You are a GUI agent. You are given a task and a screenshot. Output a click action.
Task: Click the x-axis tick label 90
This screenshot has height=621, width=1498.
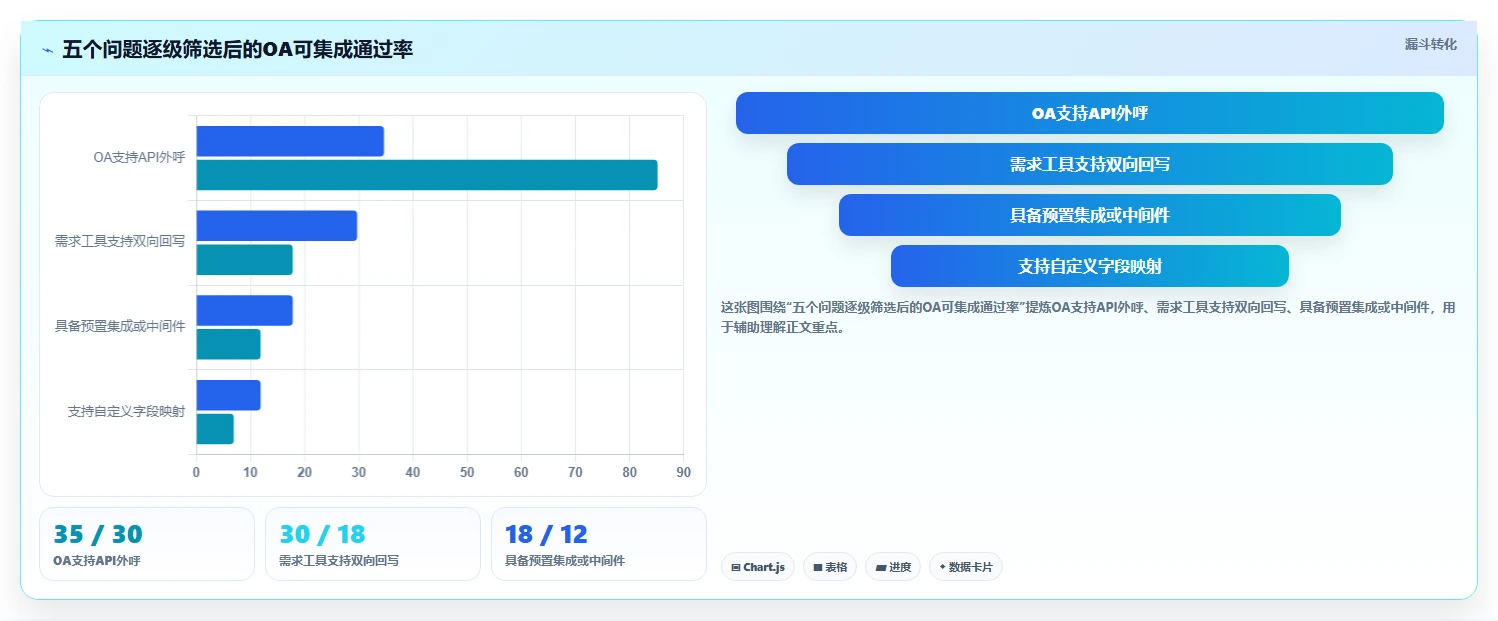tap(683, 472)
